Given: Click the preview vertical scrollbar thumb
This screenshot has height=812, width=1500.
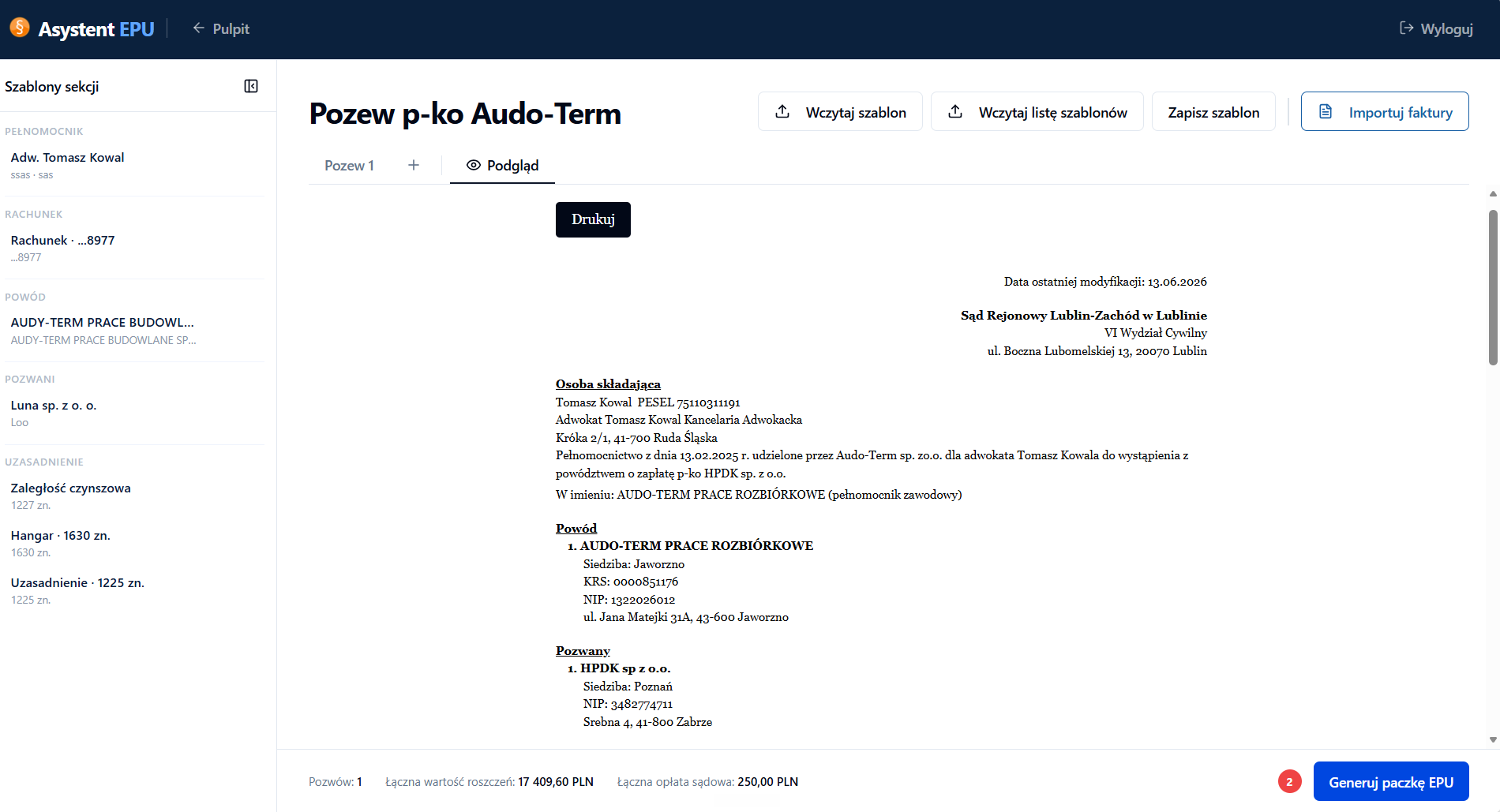Looking at the screenshot, I should [1492, 287].
